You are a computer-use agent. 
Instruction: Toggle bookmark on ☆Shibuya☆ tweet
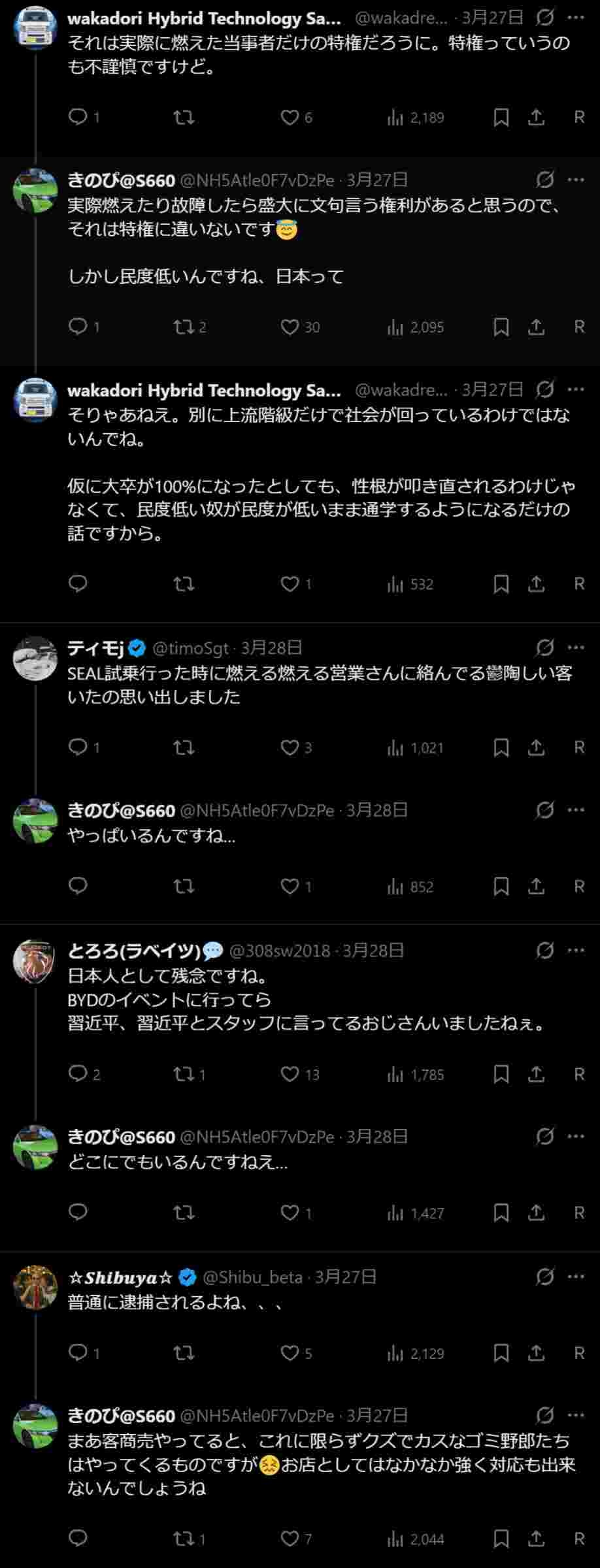[x=501, y=1352]
